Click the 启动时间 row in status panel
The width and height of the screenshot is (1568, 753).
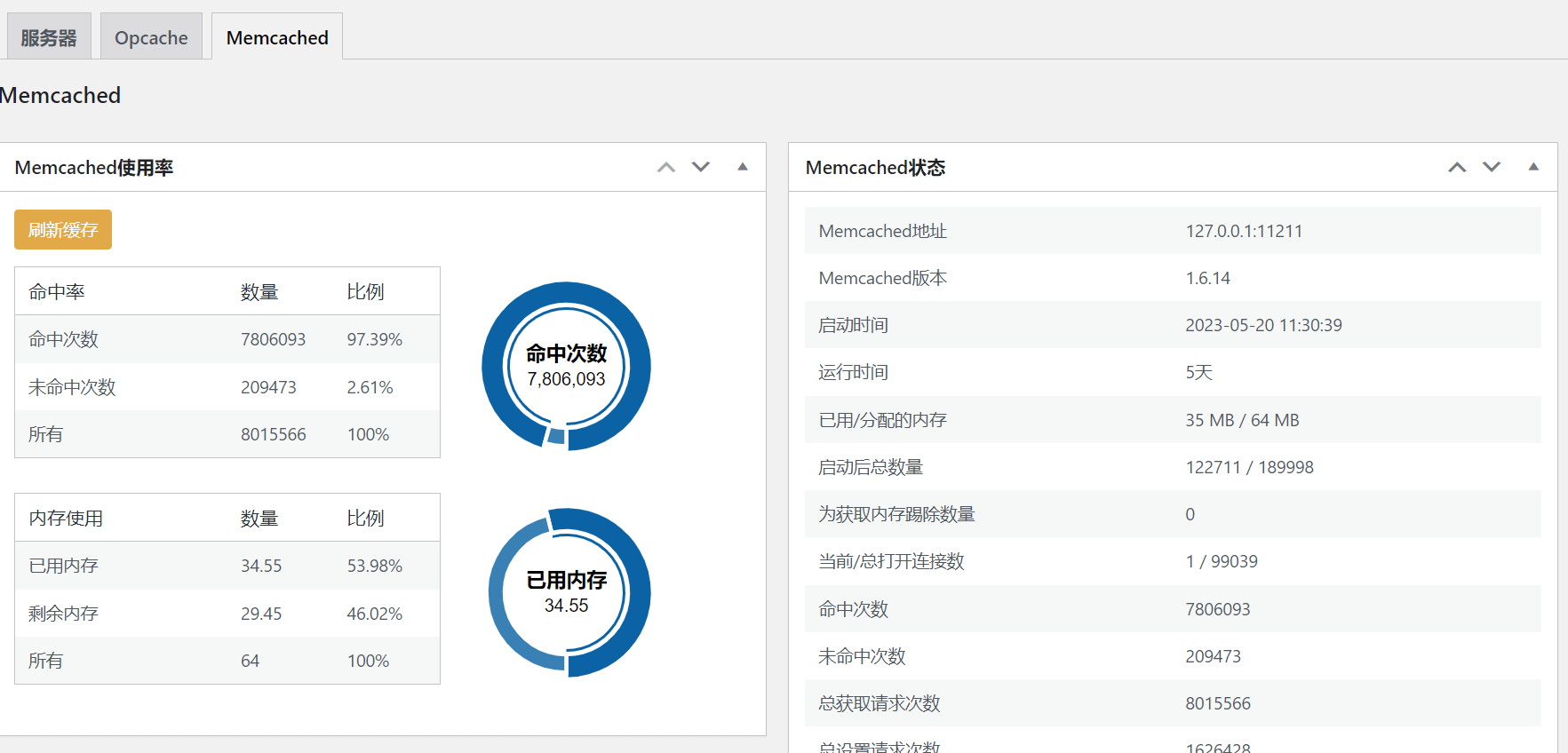[x=1172, y=325]
